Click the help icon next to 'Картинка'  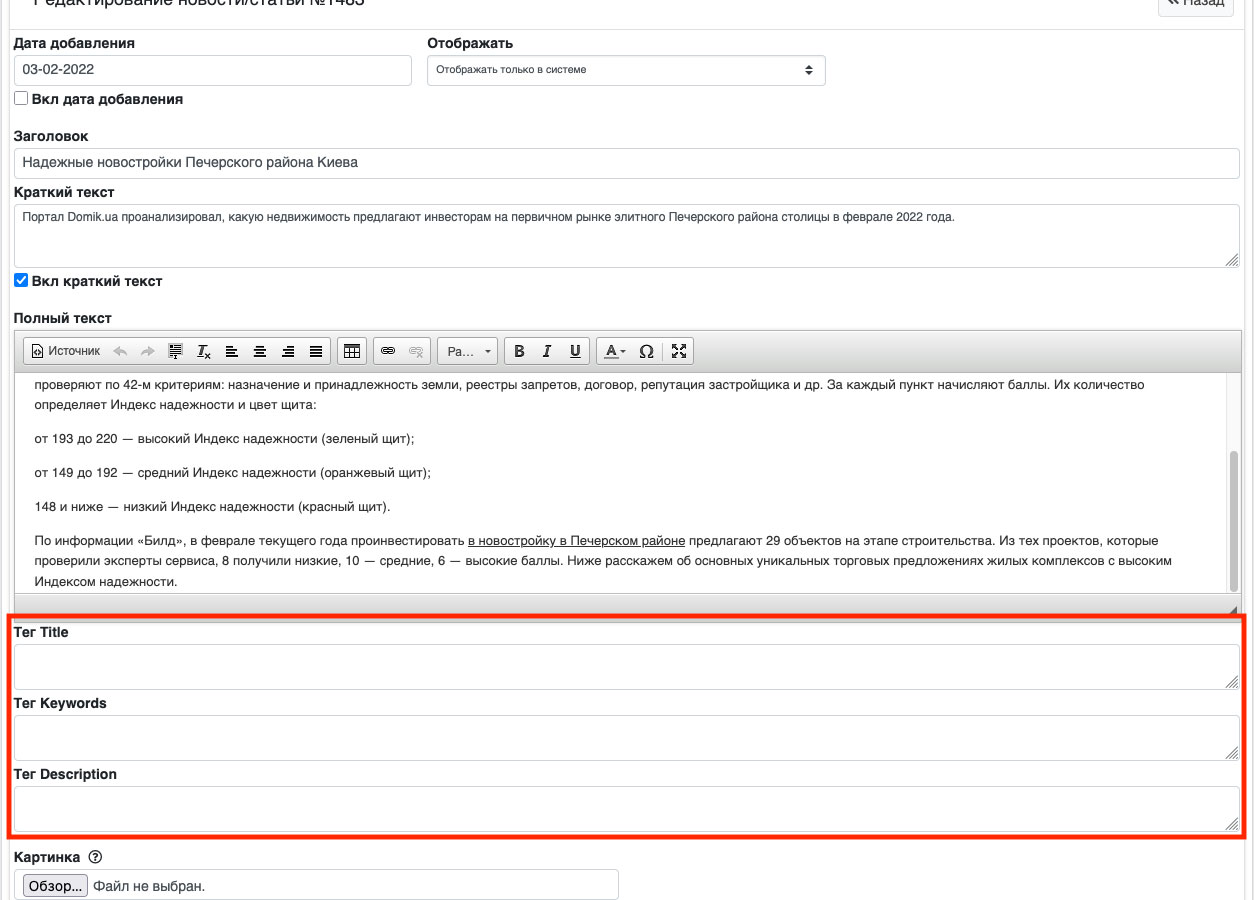pos(96,857)
